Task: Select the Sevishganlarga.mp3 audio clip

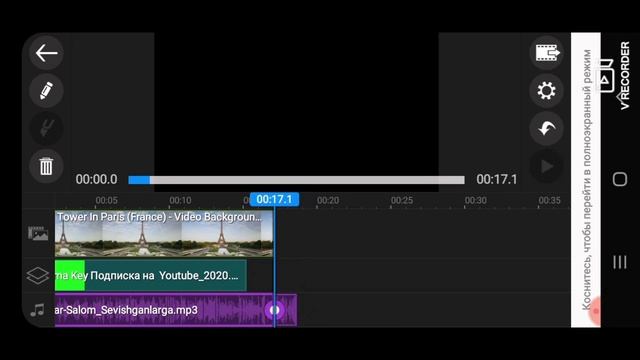Action: [176, 310]
